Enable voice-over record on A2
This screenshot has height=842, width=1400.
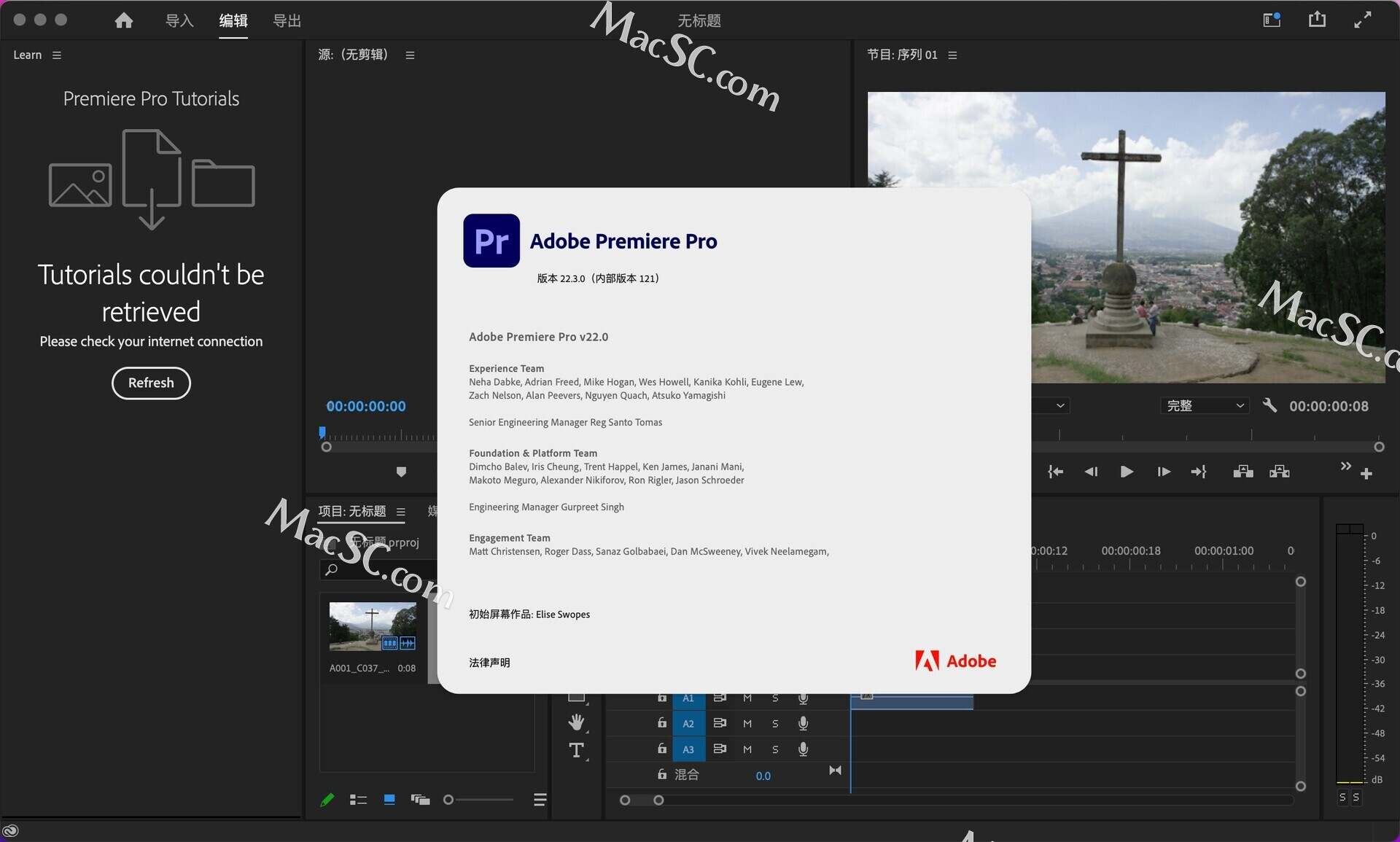click(x=803, y=723)
